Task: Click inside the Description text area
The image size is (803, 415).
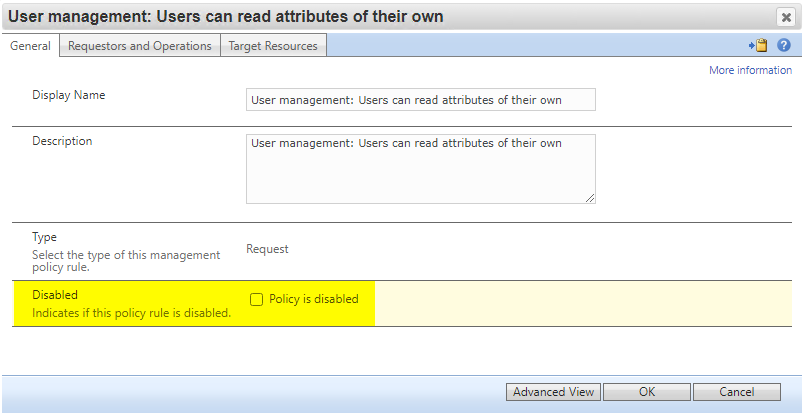Action: pyautogui.click(x=420, y=168)
